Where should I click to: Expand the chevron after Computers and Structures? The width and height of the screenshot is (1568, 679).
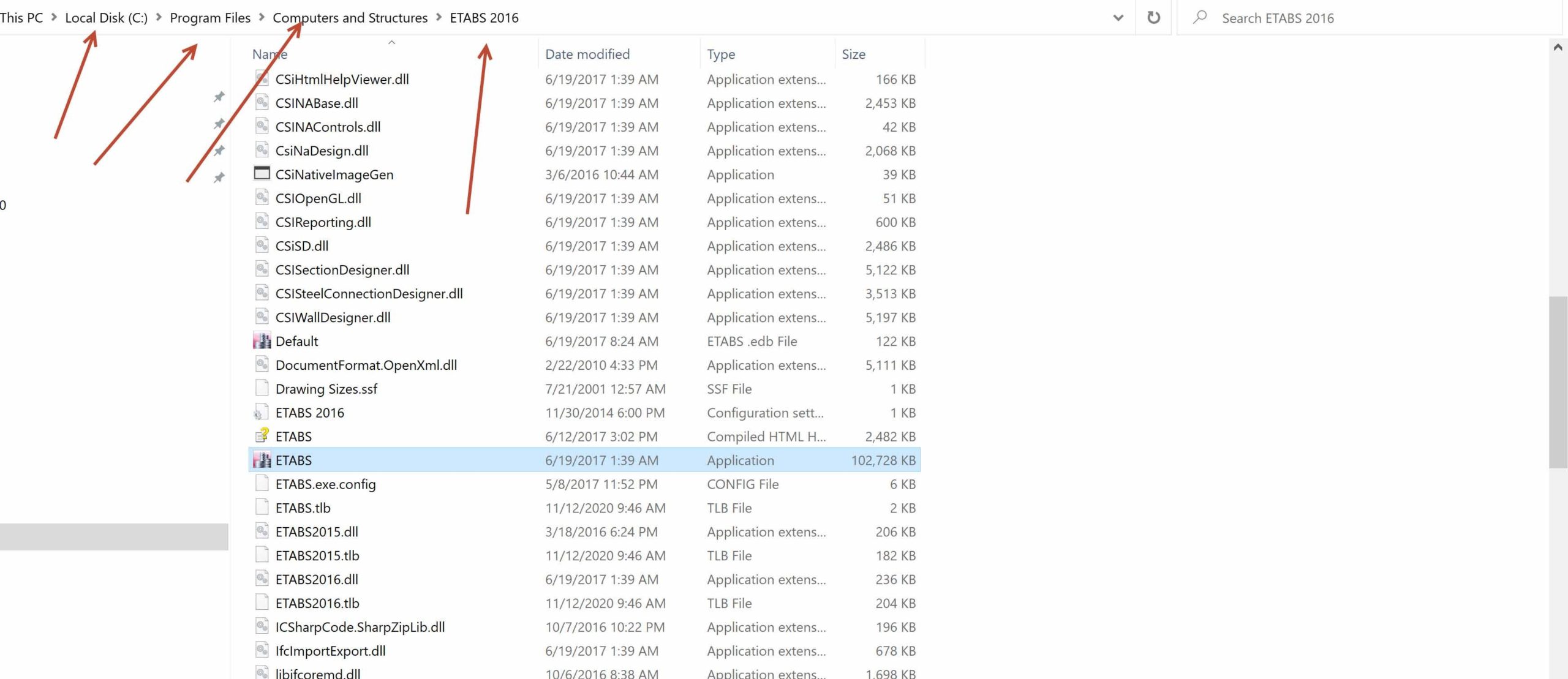coord(439,17)
